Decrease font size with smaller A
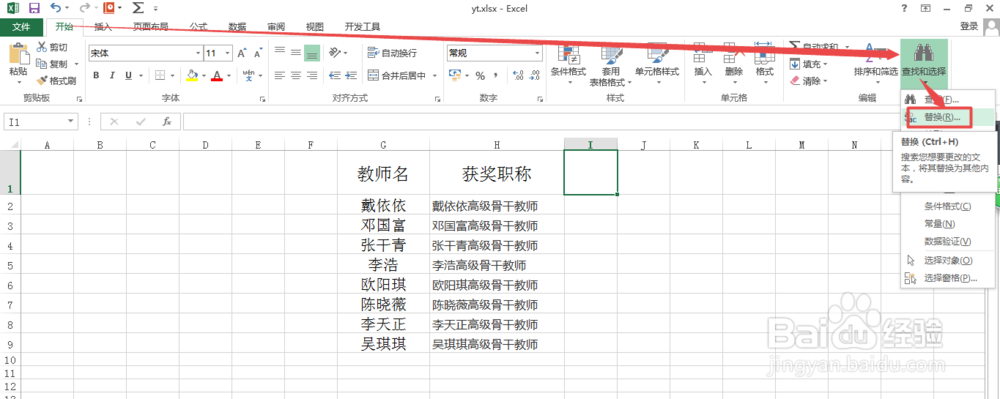The width and height of the screenshot is (1000, 399). point(258,53)
